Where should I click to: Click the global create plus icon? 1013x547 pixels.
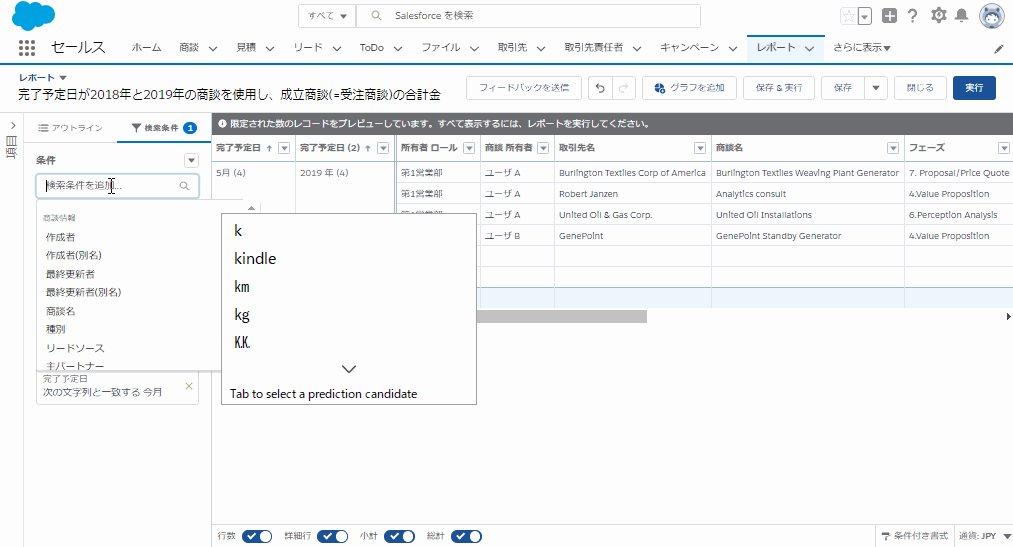(x=889, y=16)
